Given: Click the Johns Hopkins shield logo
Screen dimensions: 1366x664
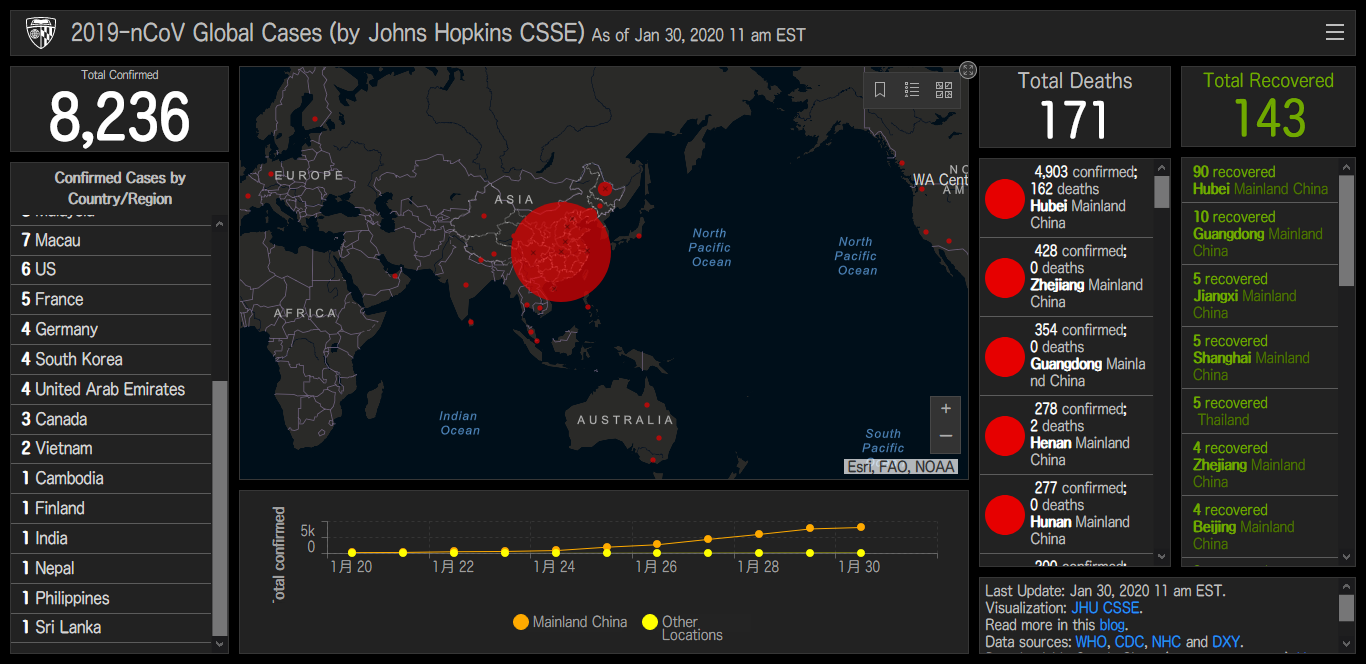Looking at the screenshot, I should pyautogui.click(x=41, y=33).
